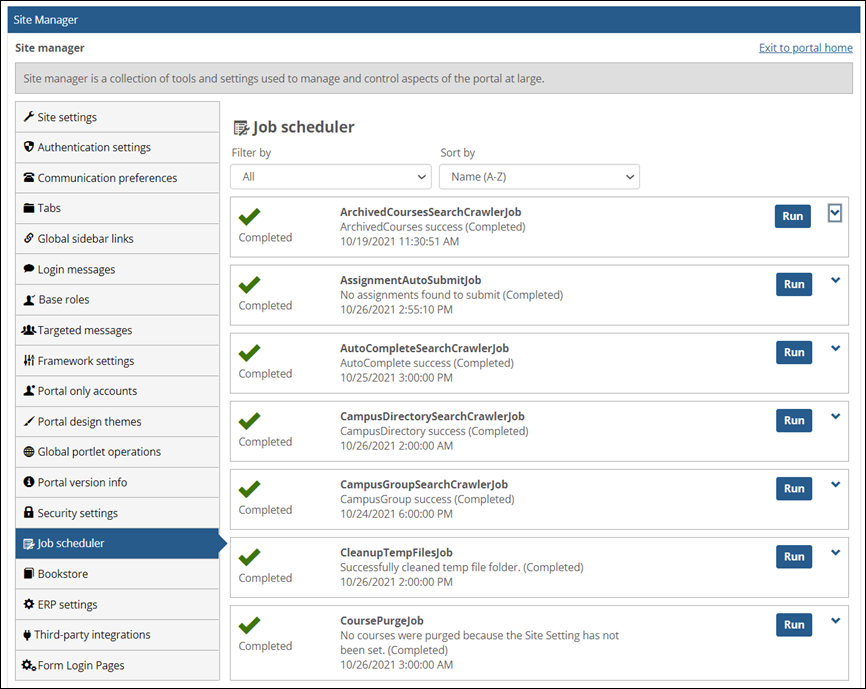Click the globe icon for Global portlet operations
Screen dimensions: 866x689
point(29,452)
